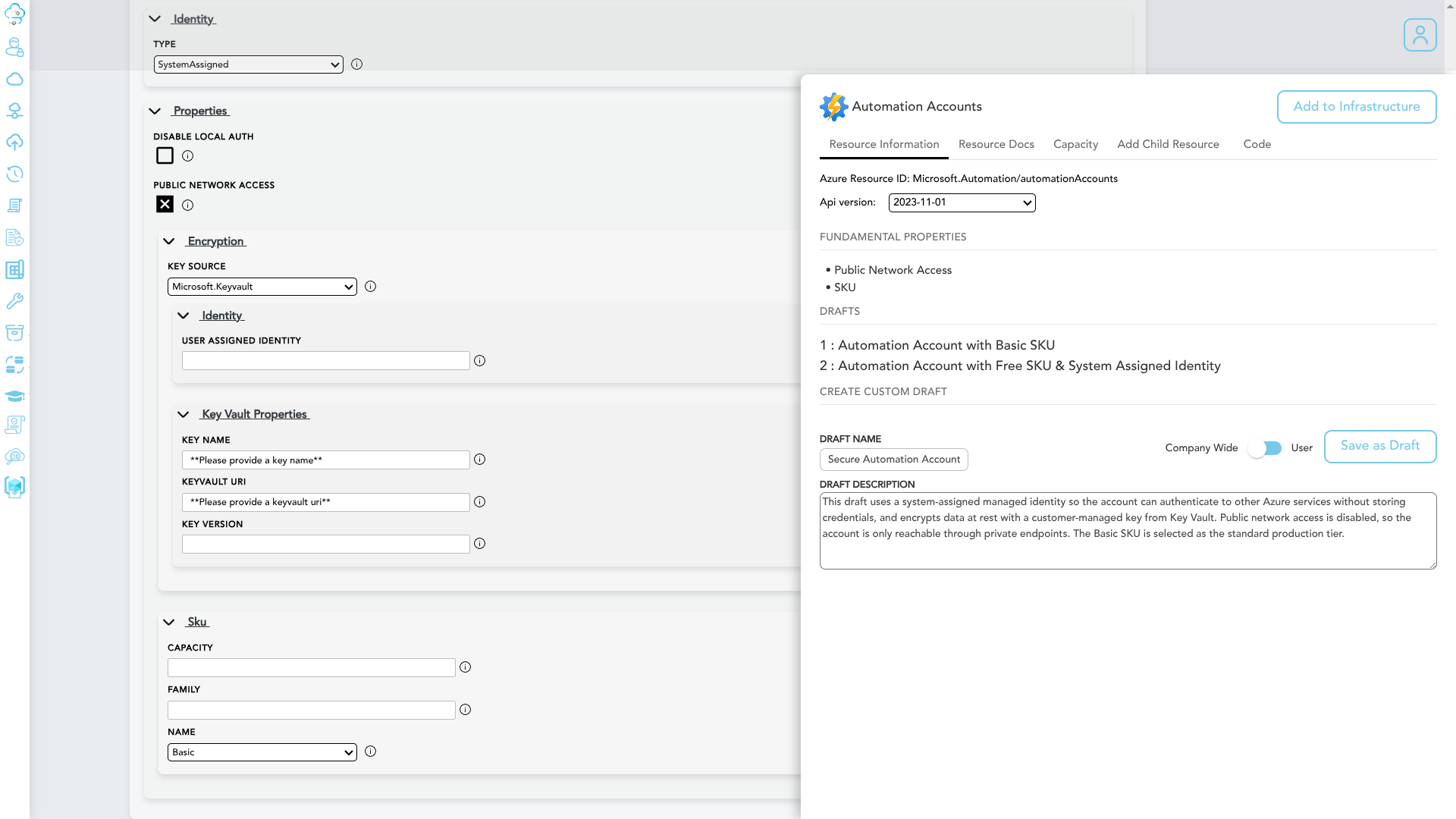Switch to the Resource Information tab
Viewport: 1456px width, 819px height.
click(883, 144)
